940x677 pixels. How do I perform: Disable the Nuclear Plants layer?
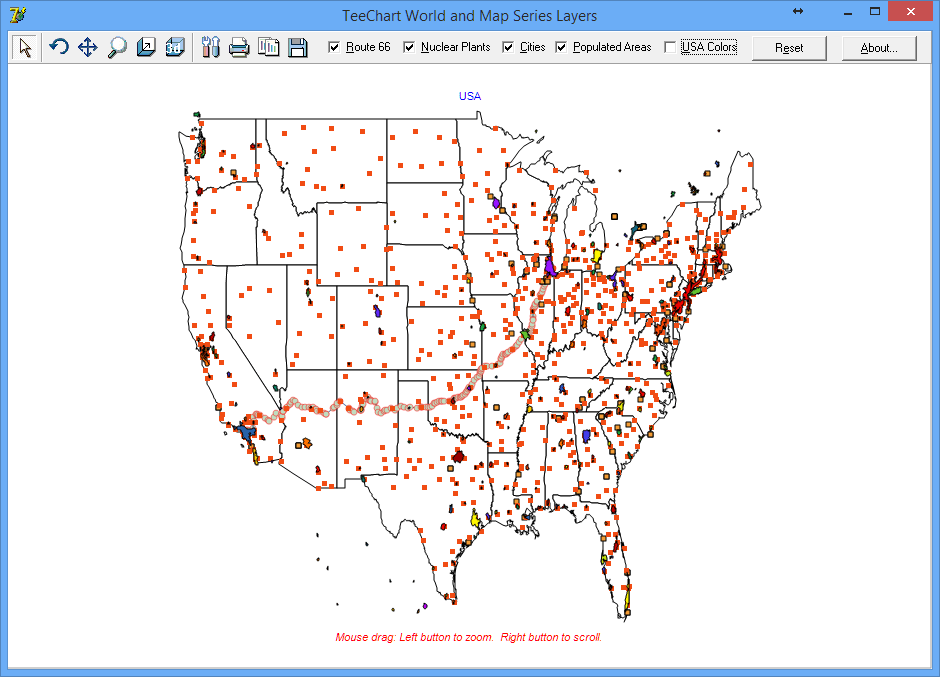pos(408,46)
